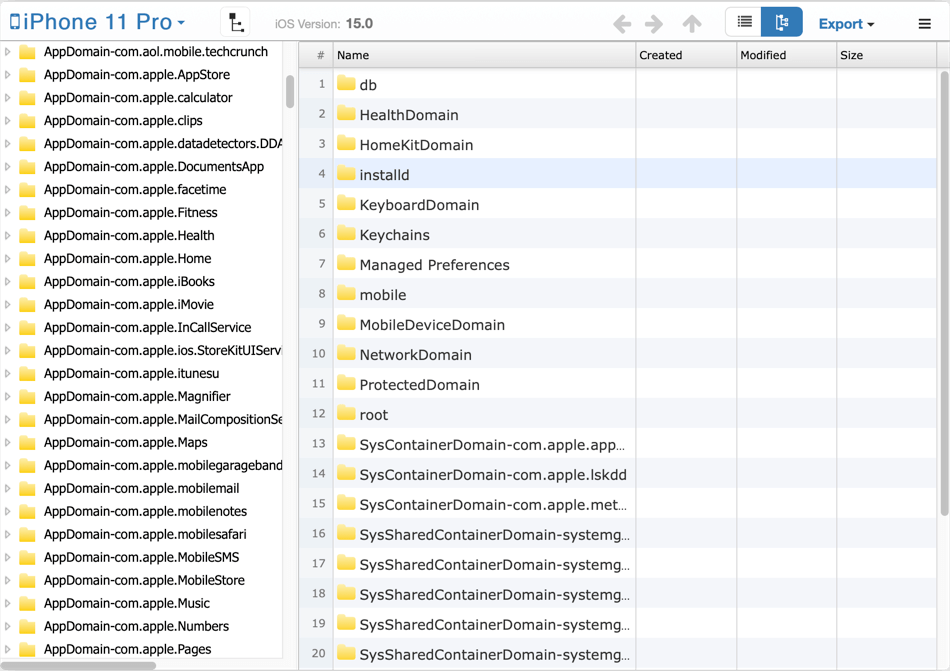Select SysContainerDomain-com.apple.met… row 15

pos(618,504)
